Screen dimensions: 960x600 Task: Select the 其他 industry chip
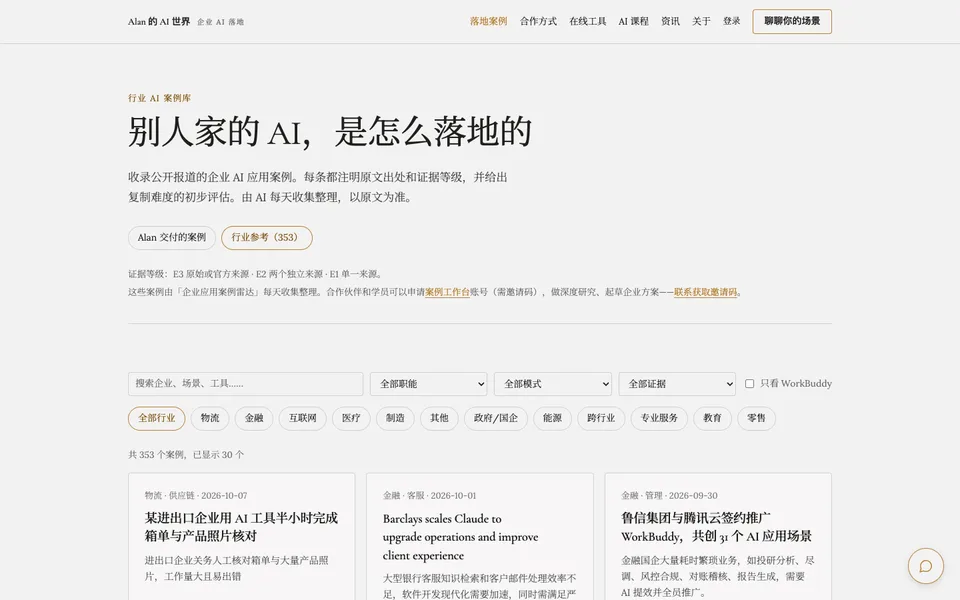440,418
